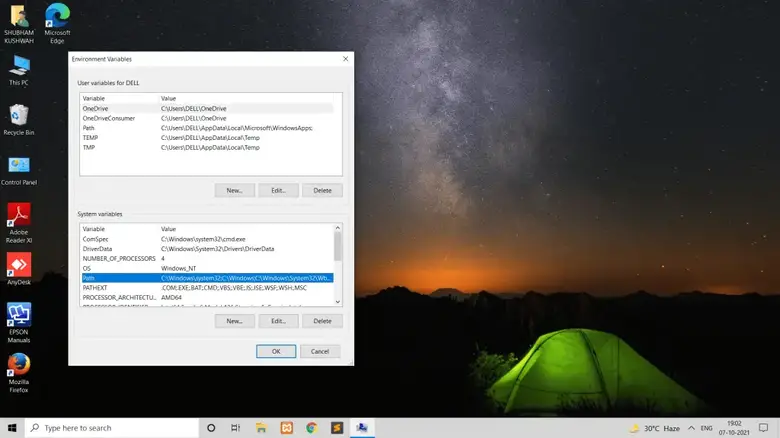Click New under System variables
Viewport: 780px width, 438px height.
(235, 321)
